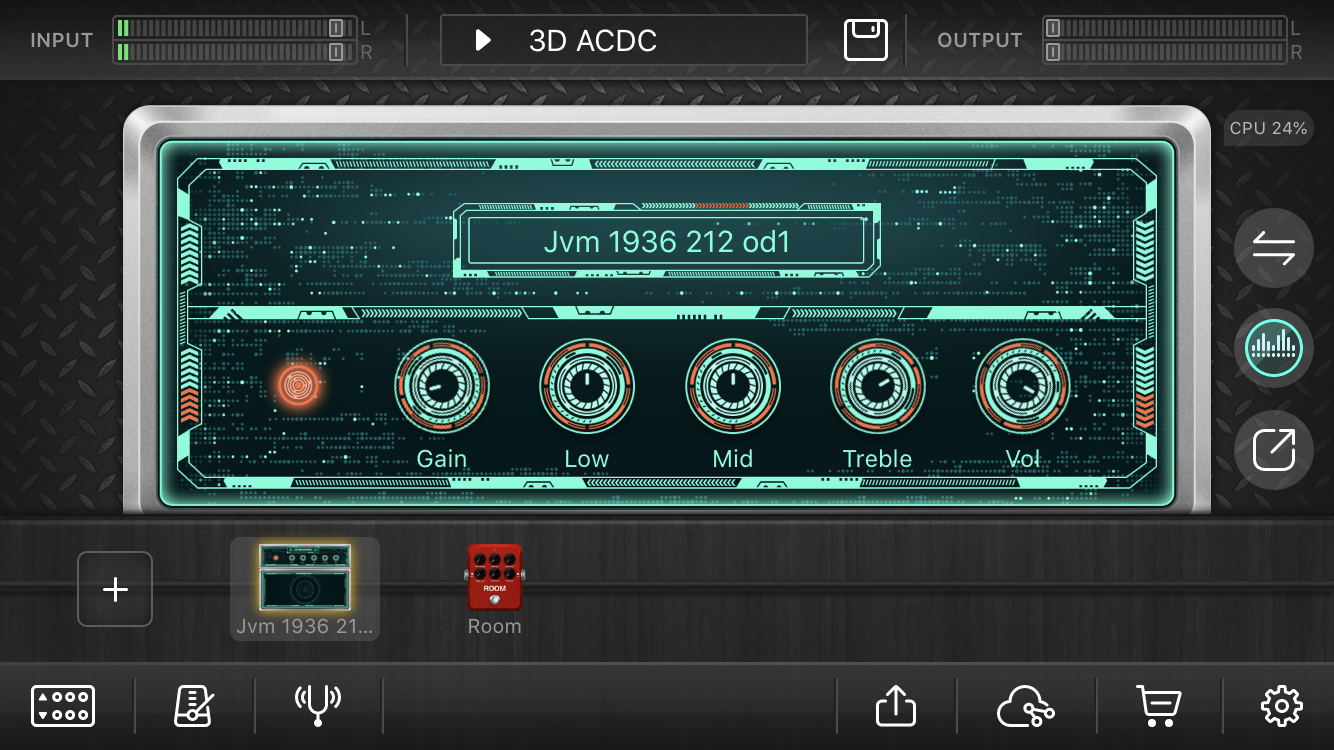Add a new effect with plus button
This screenshot has width=1334, height=750.
(115, 589)
